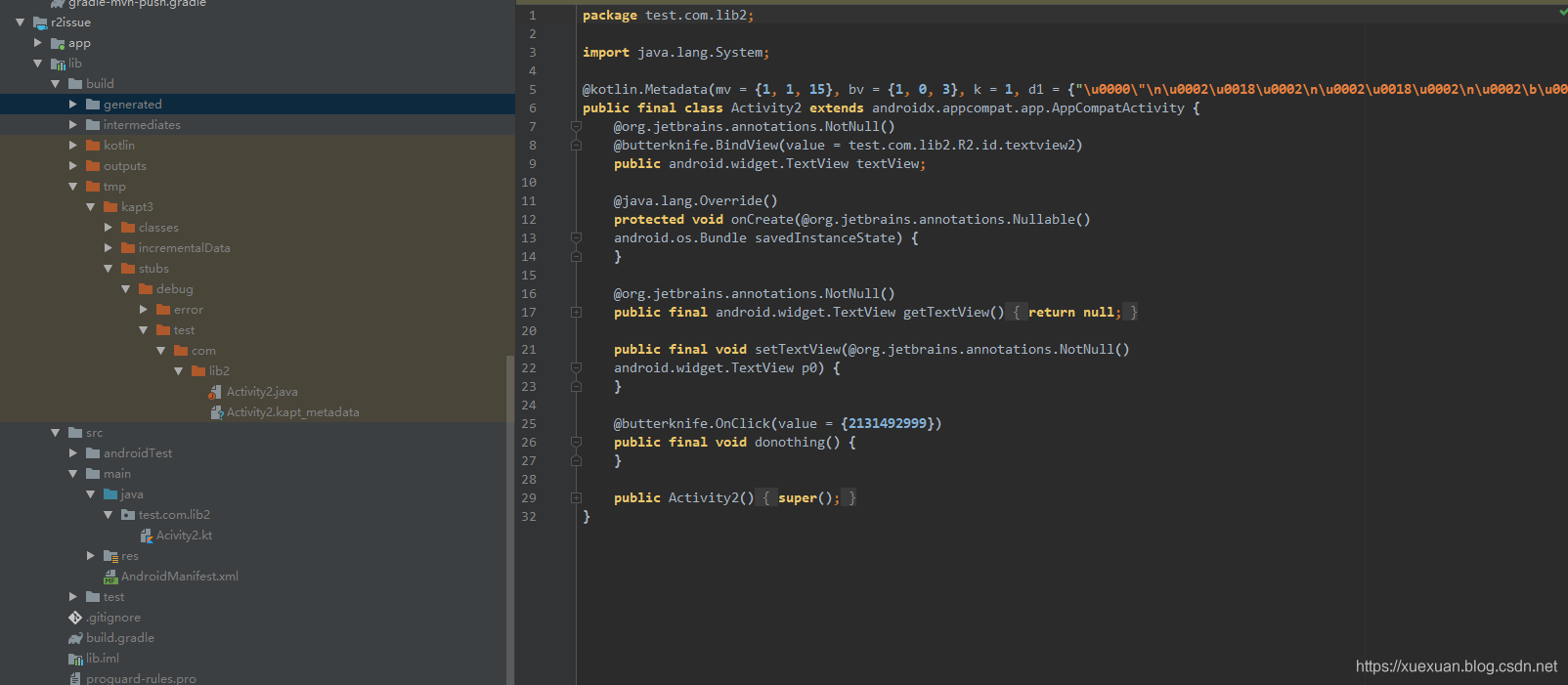Click the androidTest folder icon

click(x=93, y=453)
